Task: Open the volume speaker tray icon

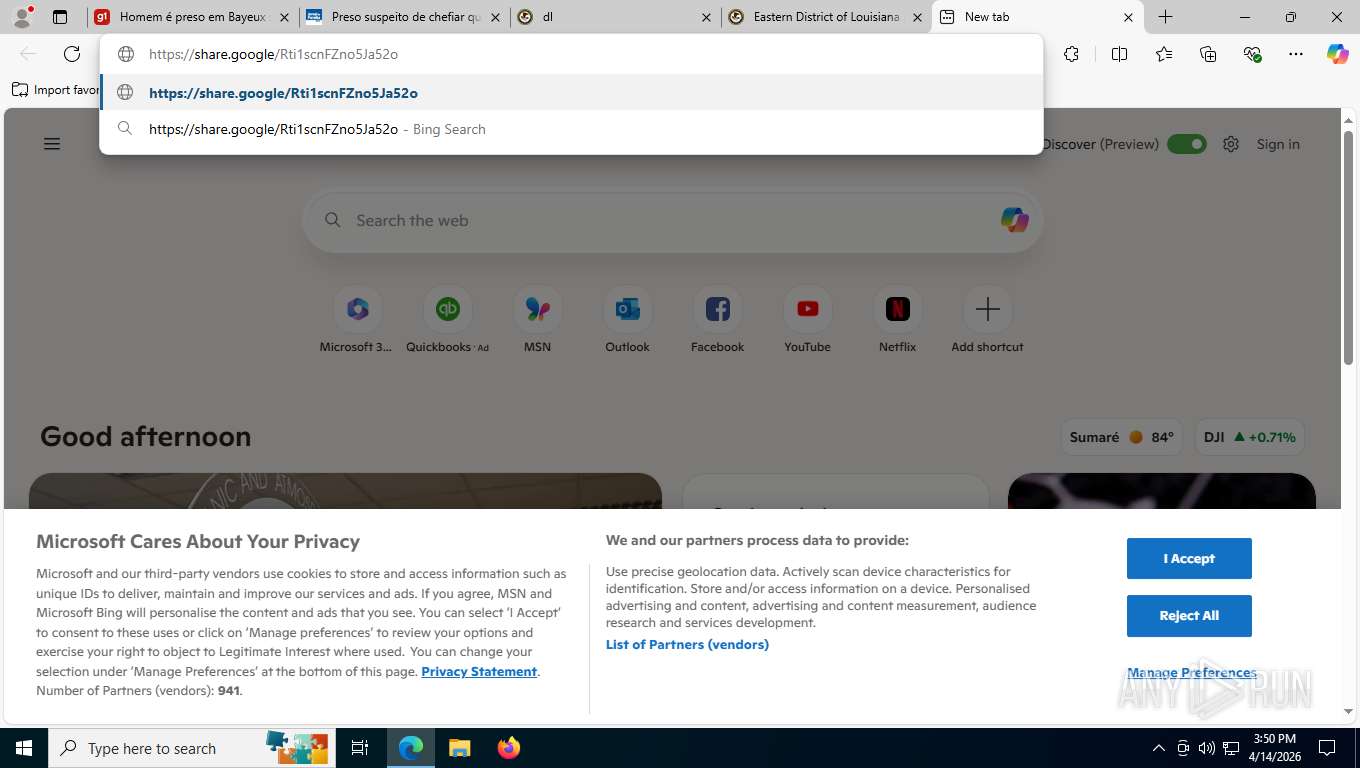Action: (x=1206, y=748)
